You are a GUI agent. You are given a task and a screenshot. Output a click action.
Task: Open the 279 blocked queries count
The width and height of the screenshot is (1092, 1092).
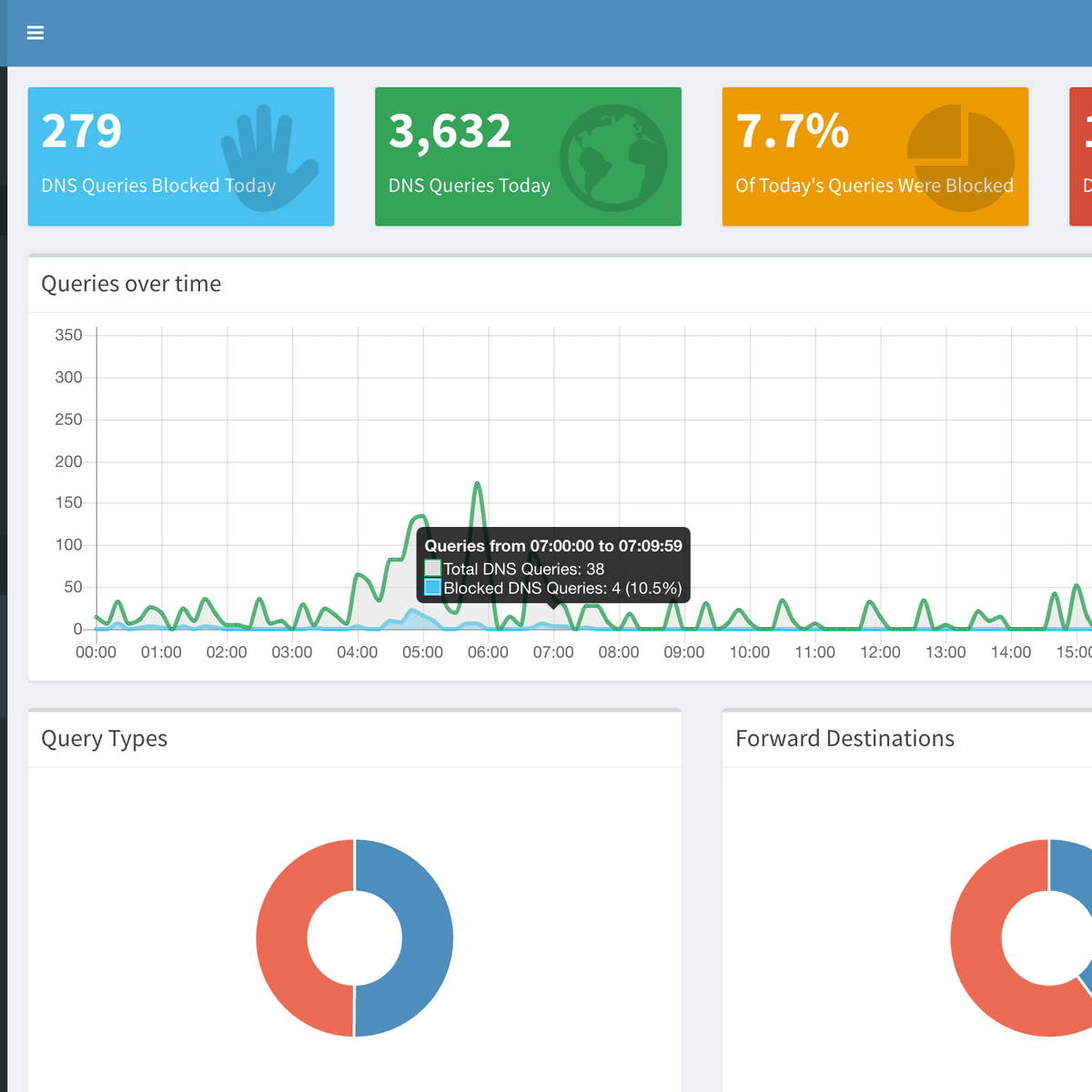82,131
